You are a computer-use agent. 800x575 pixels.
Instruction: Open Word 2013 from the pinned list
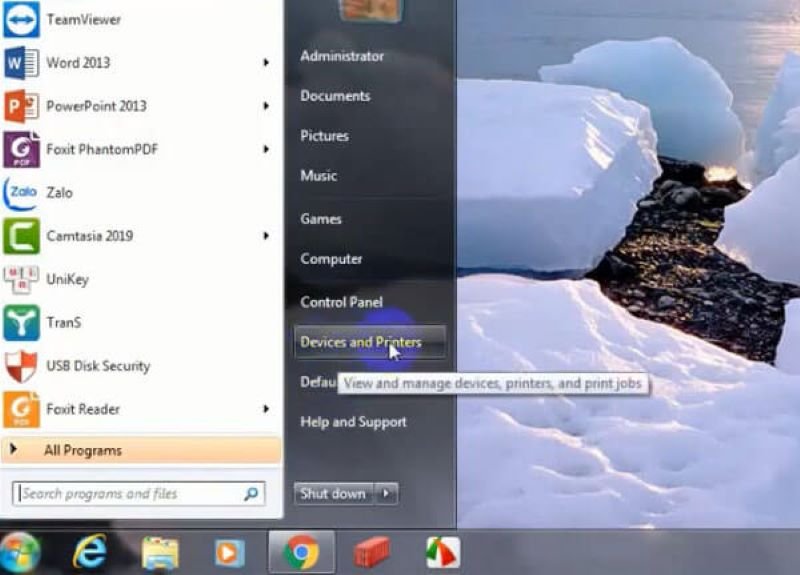77,62
